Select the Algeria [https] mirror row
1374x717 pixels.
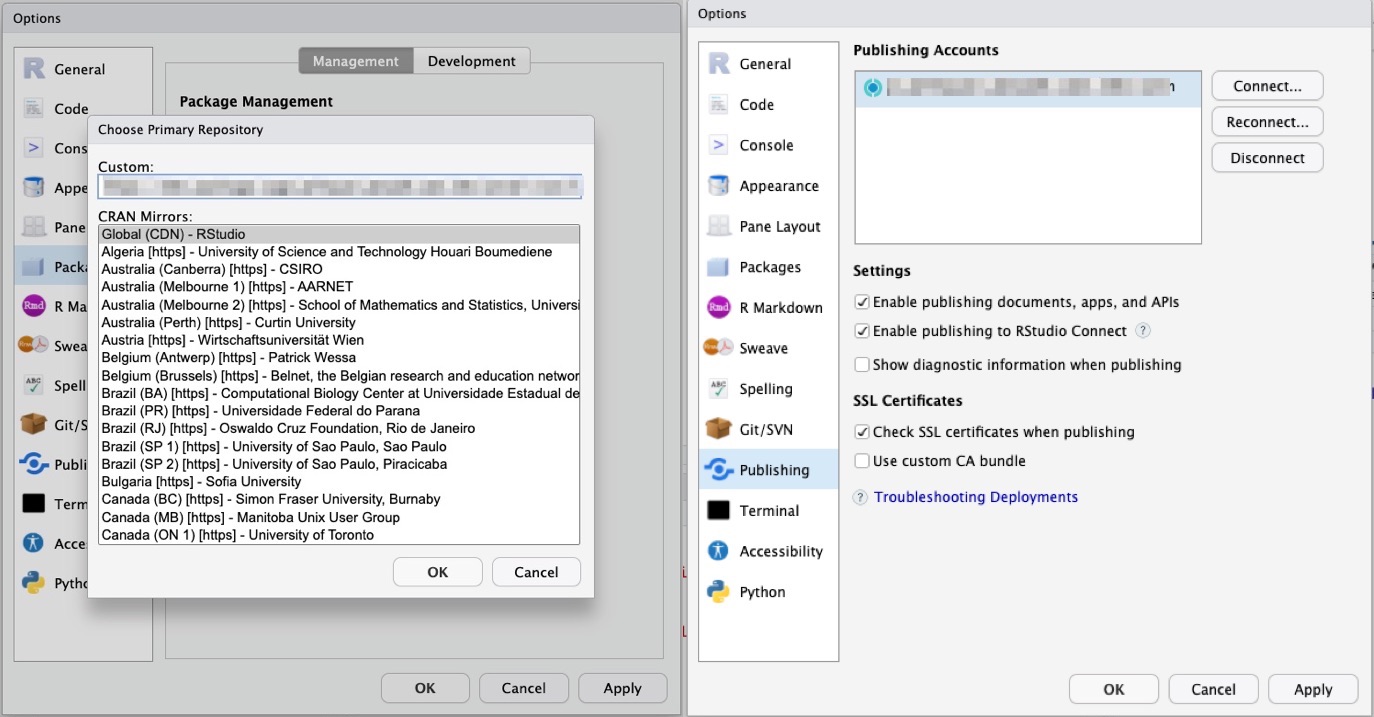point(339,252)
